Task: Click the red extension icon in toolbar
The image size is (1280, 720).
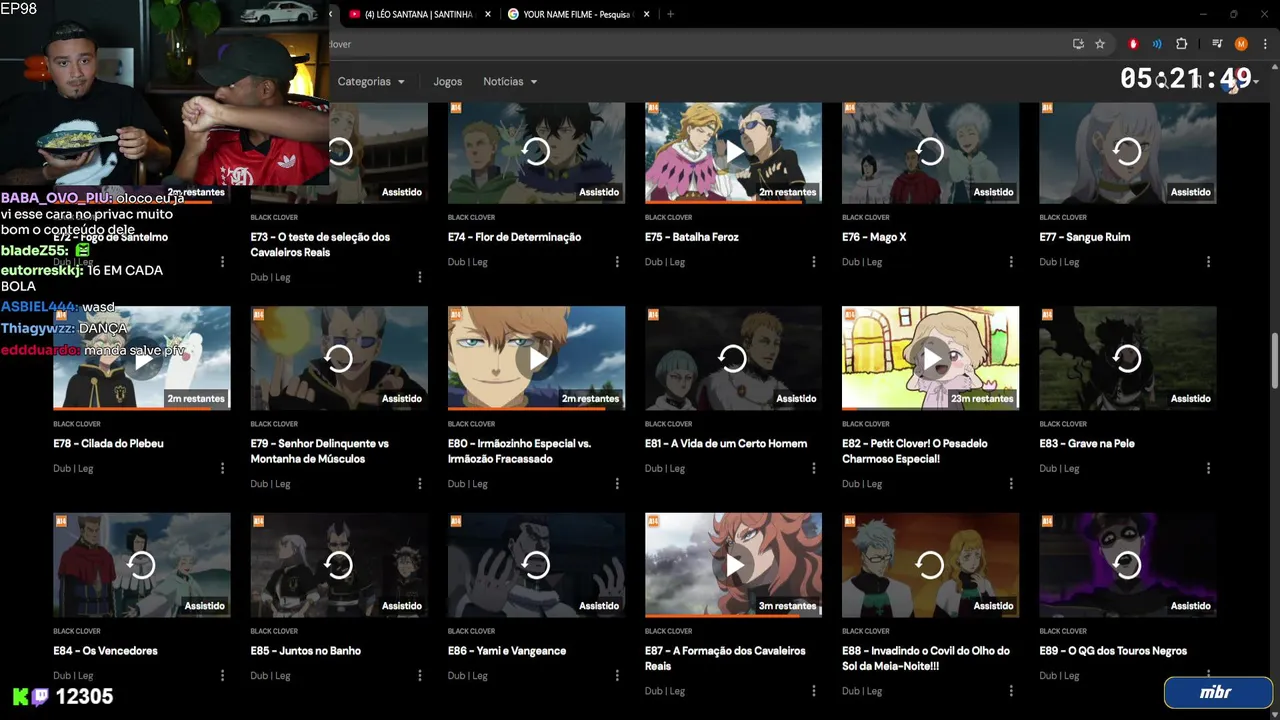Action: 1133,44
